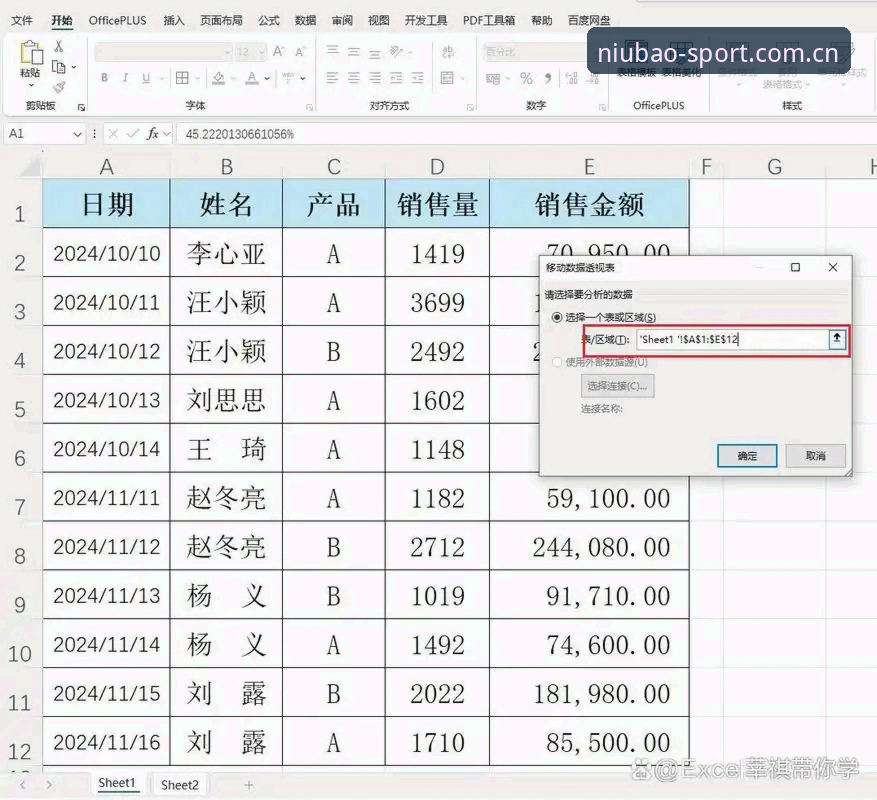Screen dimensions: 877x800
Task: Click the Cut scissors icon
Action: click(59, 47)
